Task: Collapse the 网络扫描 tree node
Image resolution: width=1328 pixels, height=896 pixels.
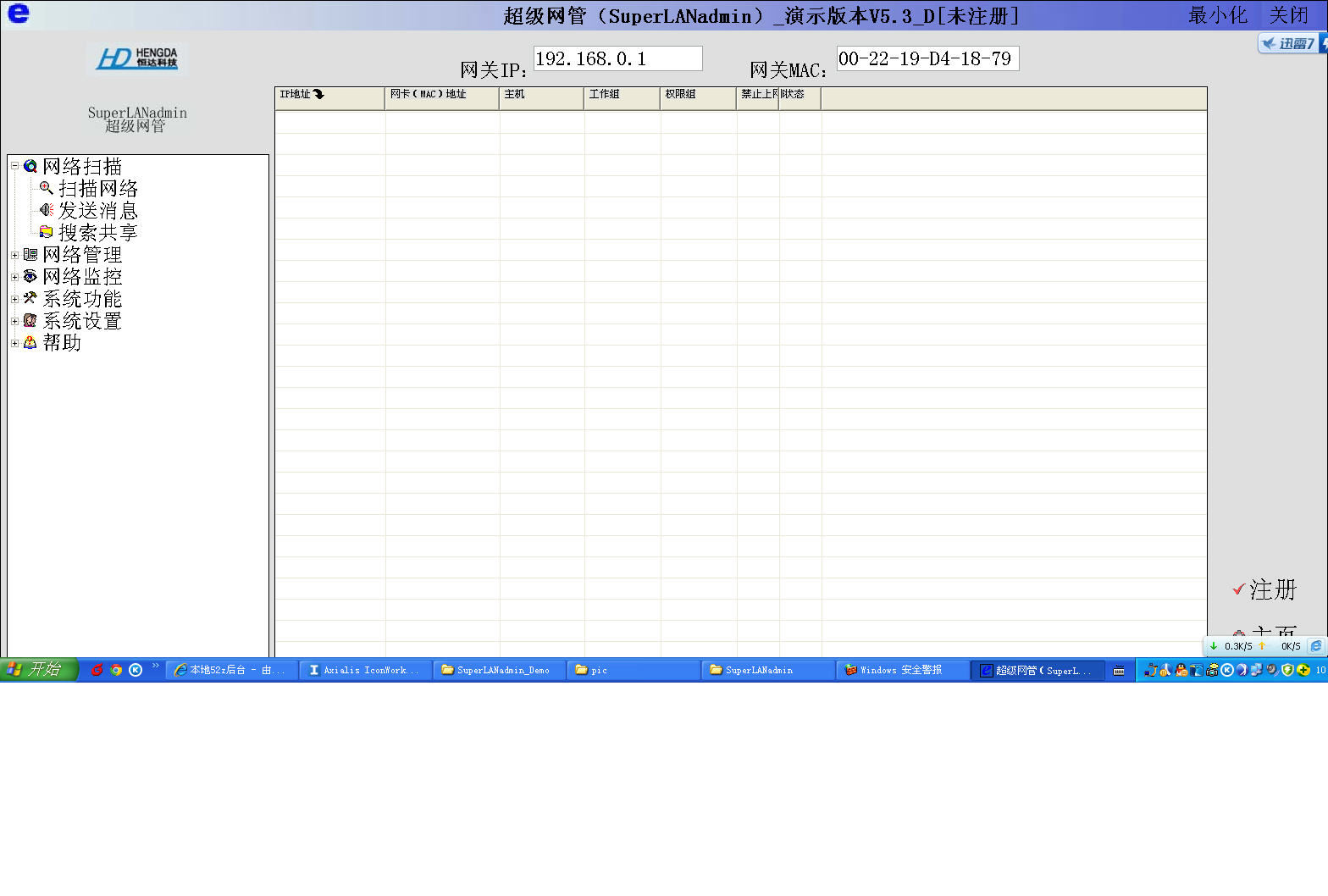Action: click(x=14, y=166)
